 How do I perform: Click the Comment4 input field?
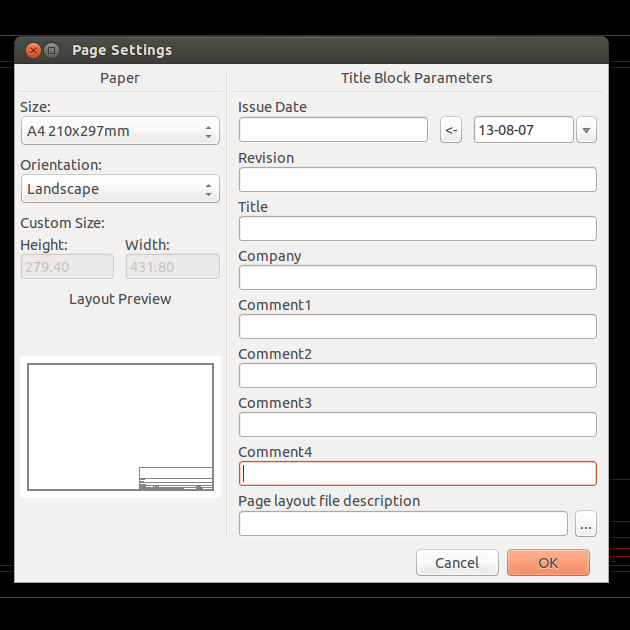(x=417, y=473)
